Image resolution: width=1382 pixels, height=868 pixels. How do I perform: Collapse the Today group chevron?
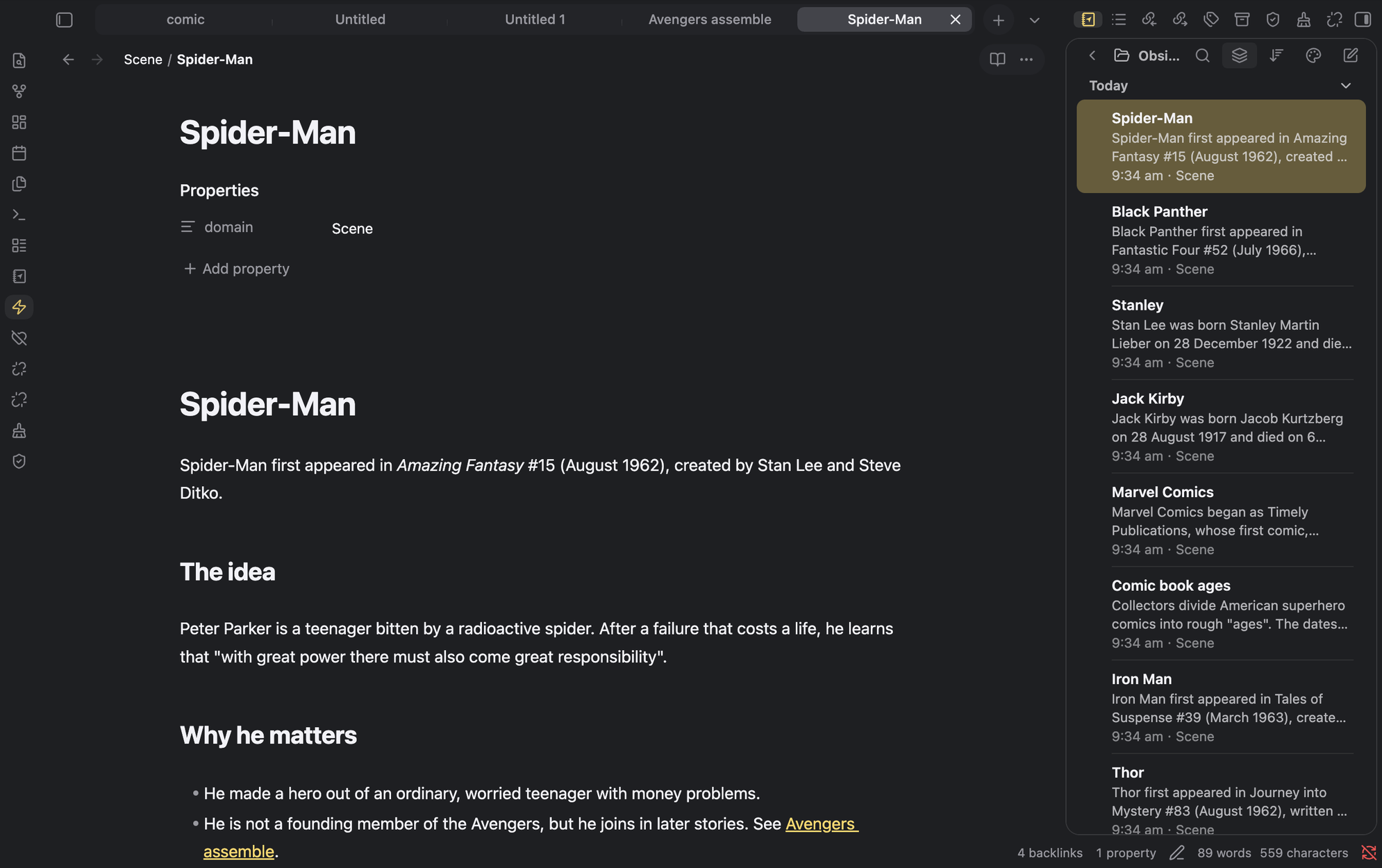point(1345,86)
